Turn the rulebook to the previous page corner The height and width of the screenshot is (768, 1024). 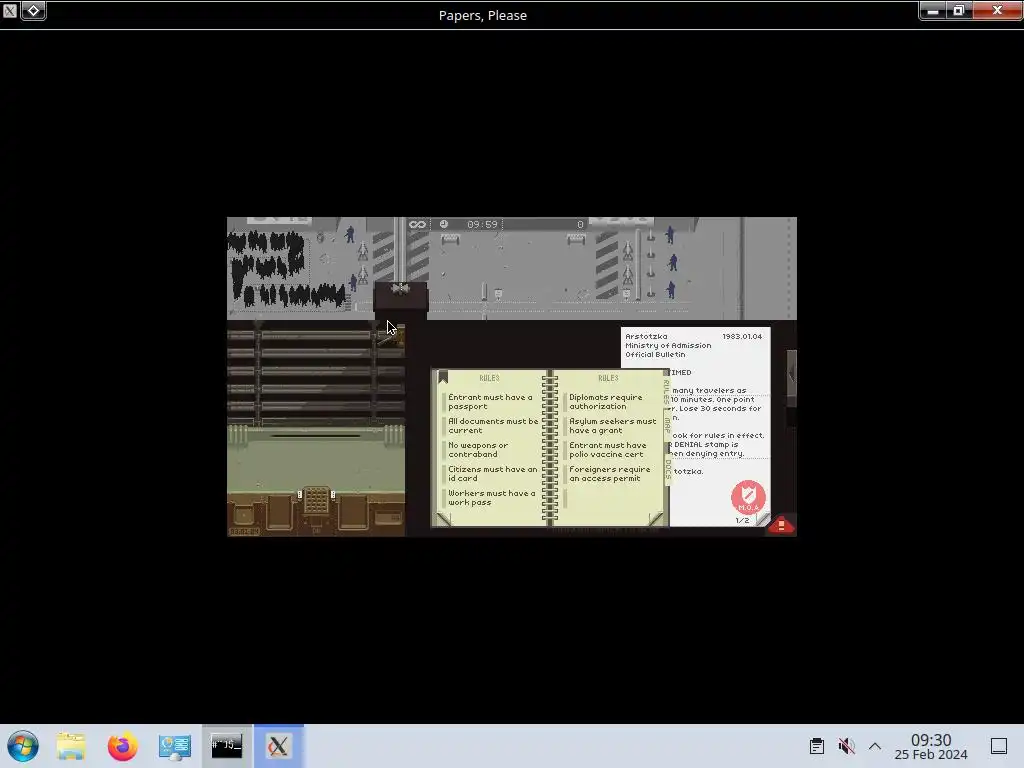444,519
